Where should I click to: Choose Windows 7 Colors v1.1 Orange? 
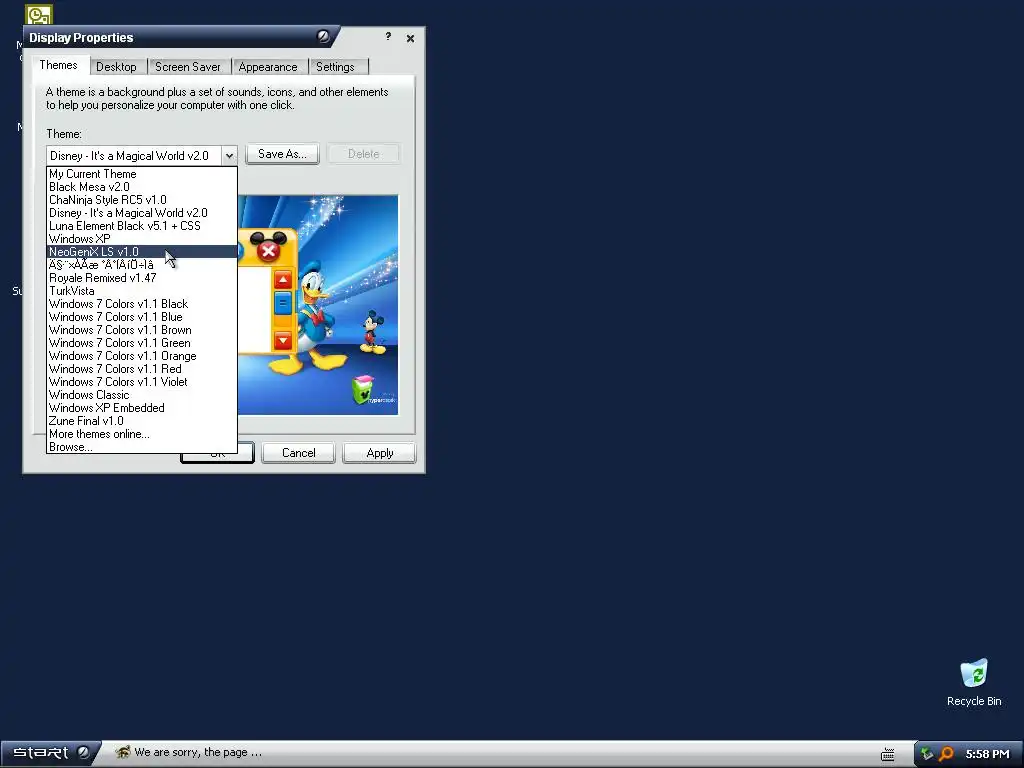point(142,356)
